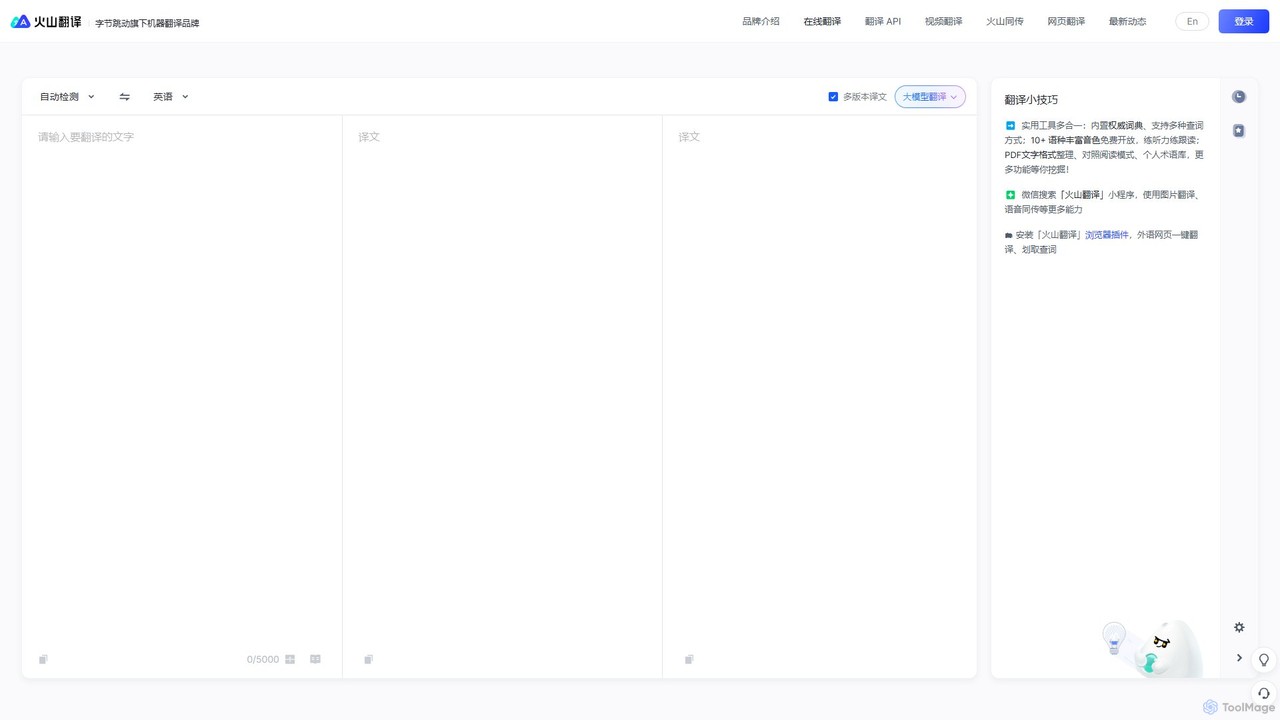Open 火山同传 in top navigation

[x=1004, y=21]
